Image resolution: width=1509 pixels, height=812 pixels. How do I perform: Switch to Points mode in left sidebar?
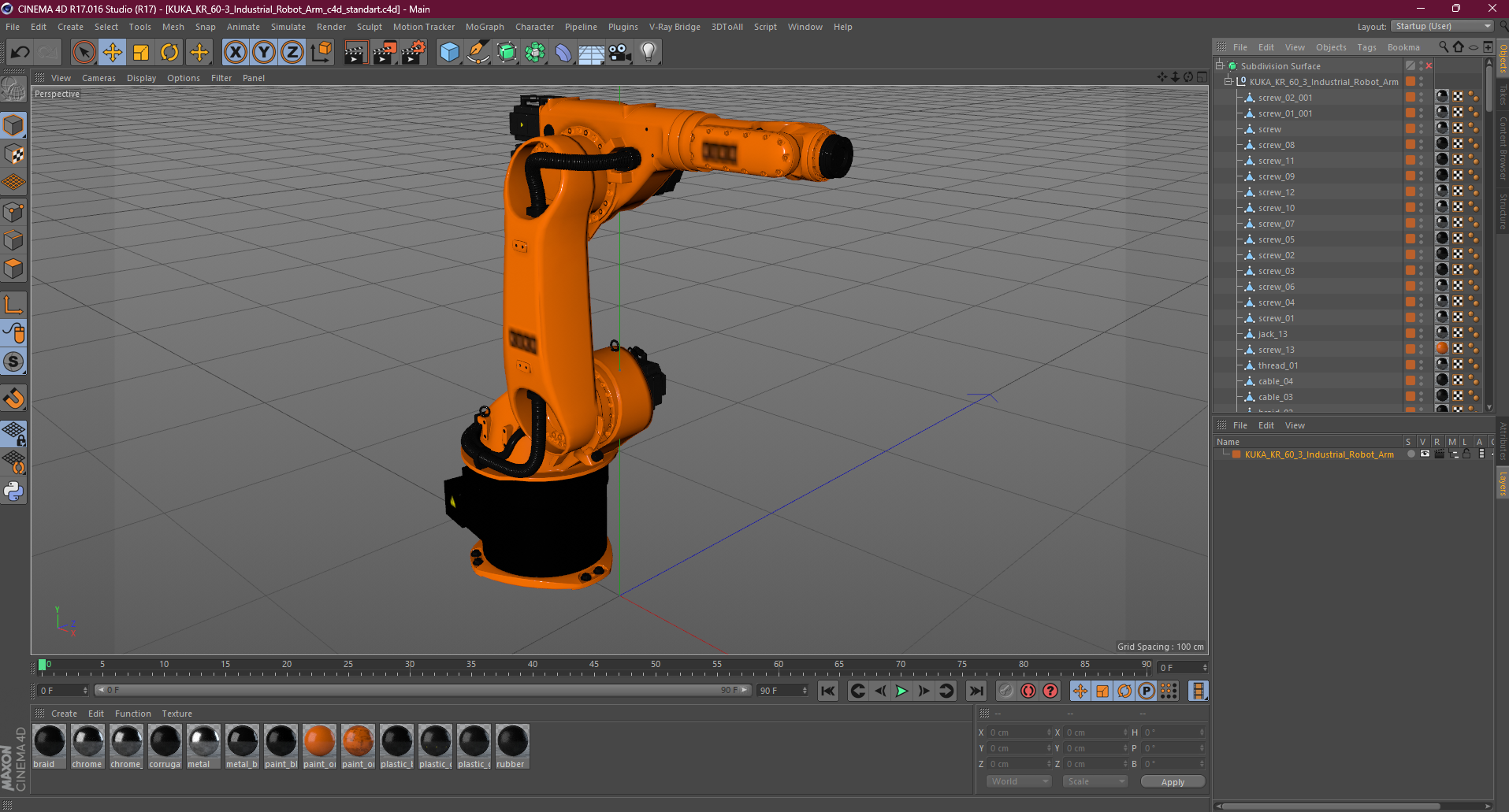pos(13,211)
